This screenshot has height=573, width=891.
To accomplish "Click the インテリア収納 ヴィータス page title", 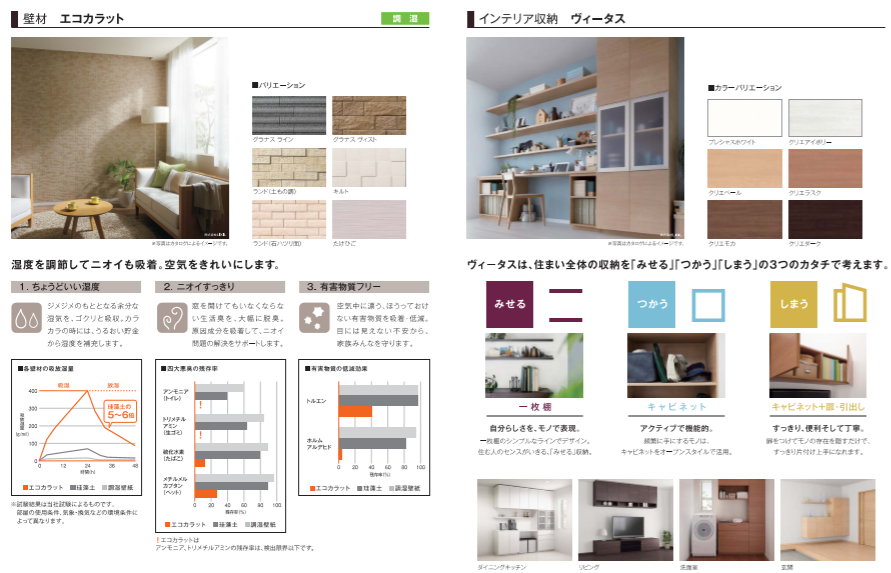I will click(552, 19).
